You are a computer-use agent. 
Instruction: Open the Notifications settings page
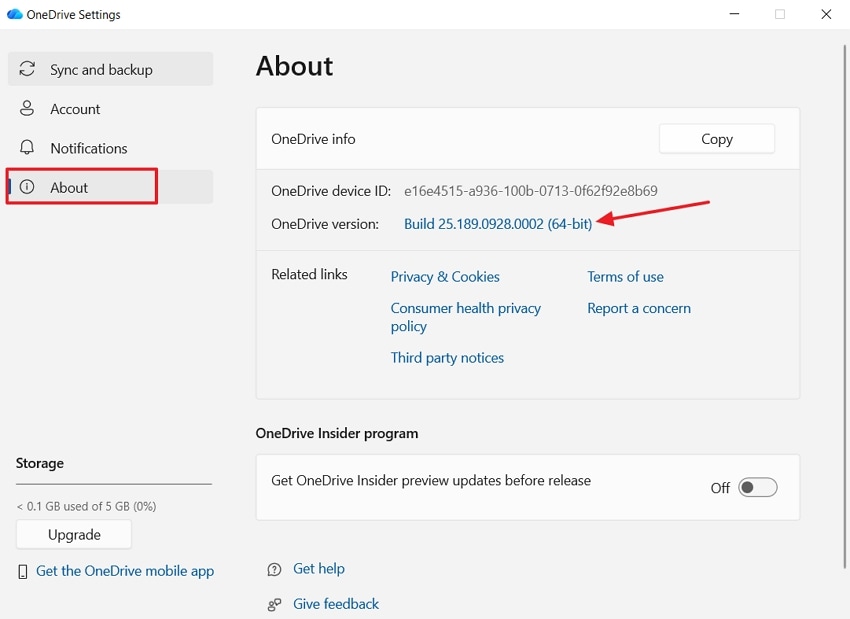point(89,147)
